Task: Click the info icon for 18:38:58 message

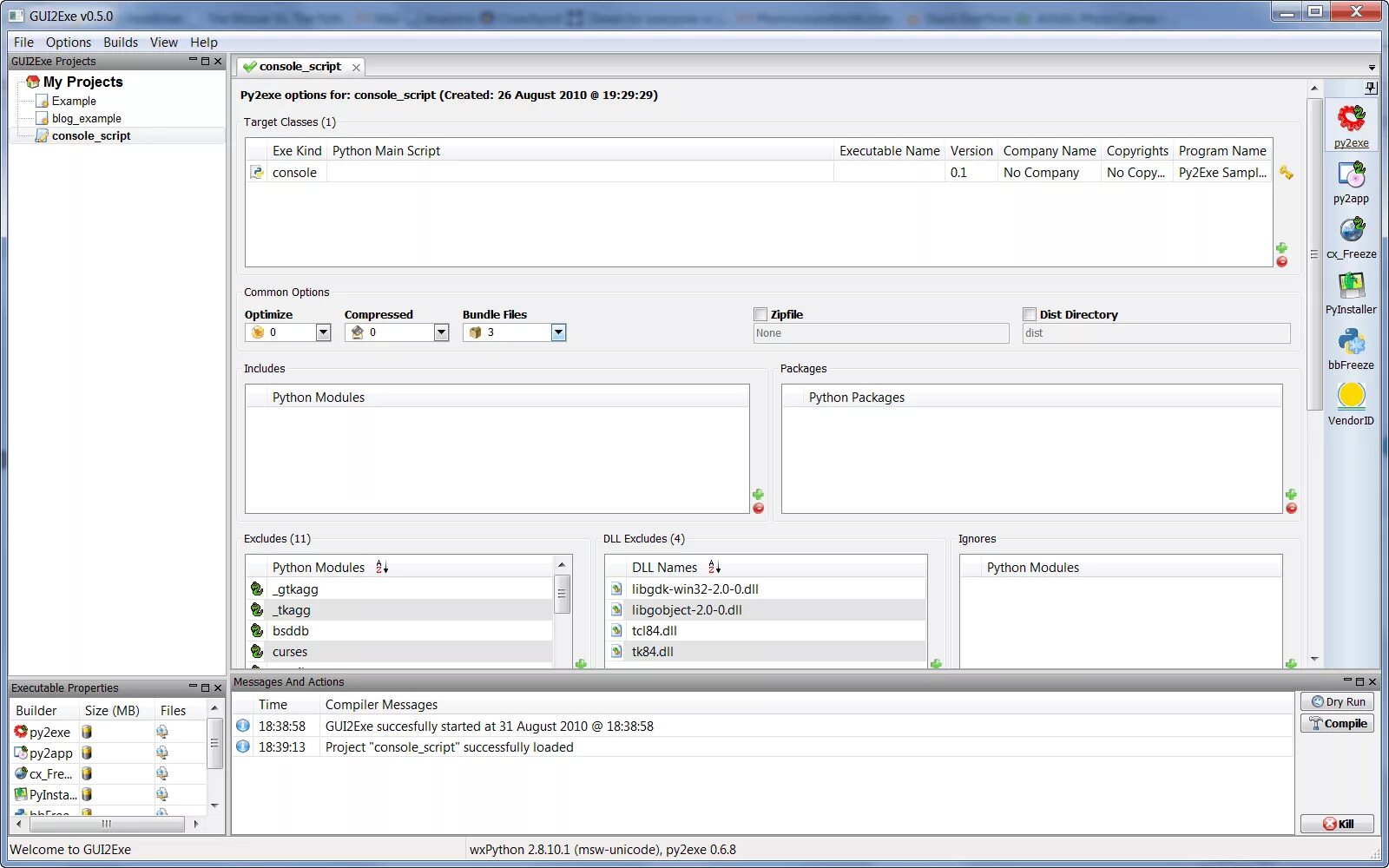Action: 243,726
